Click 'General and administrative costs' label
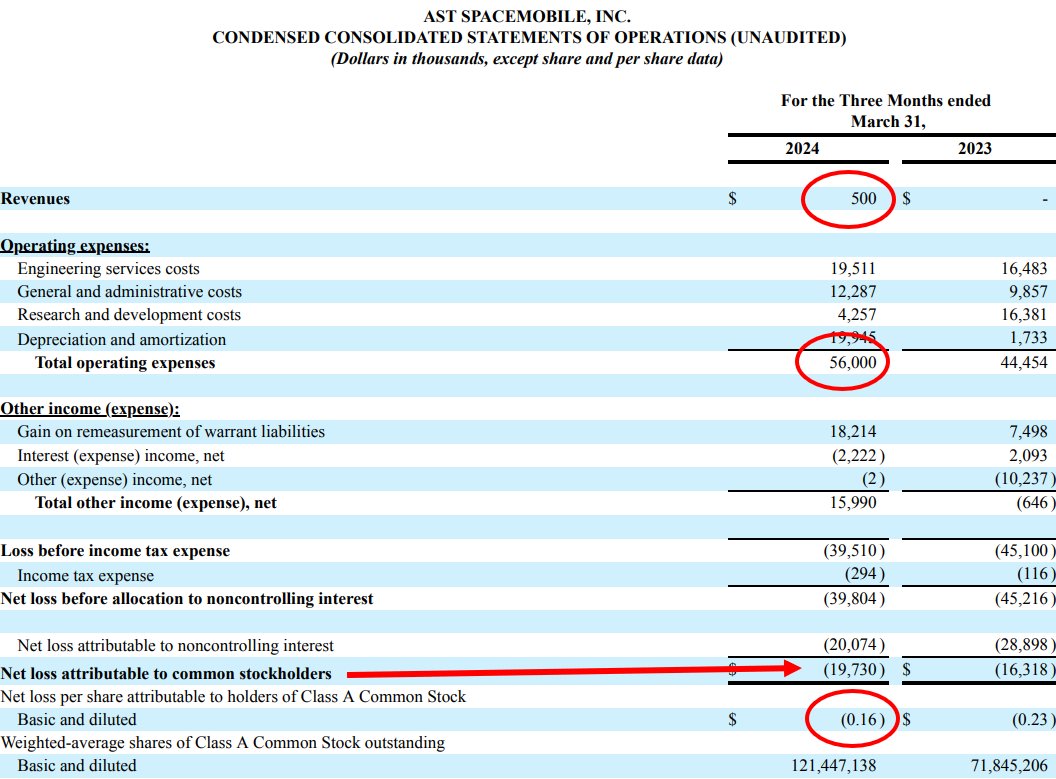Screen dimensions: 1056x779 [x=129, y=292]
